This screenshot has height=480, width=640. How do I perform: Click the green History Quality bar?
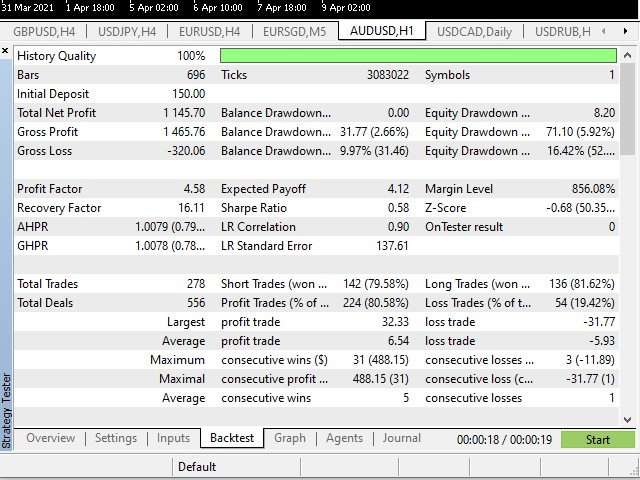click(418, 56)
